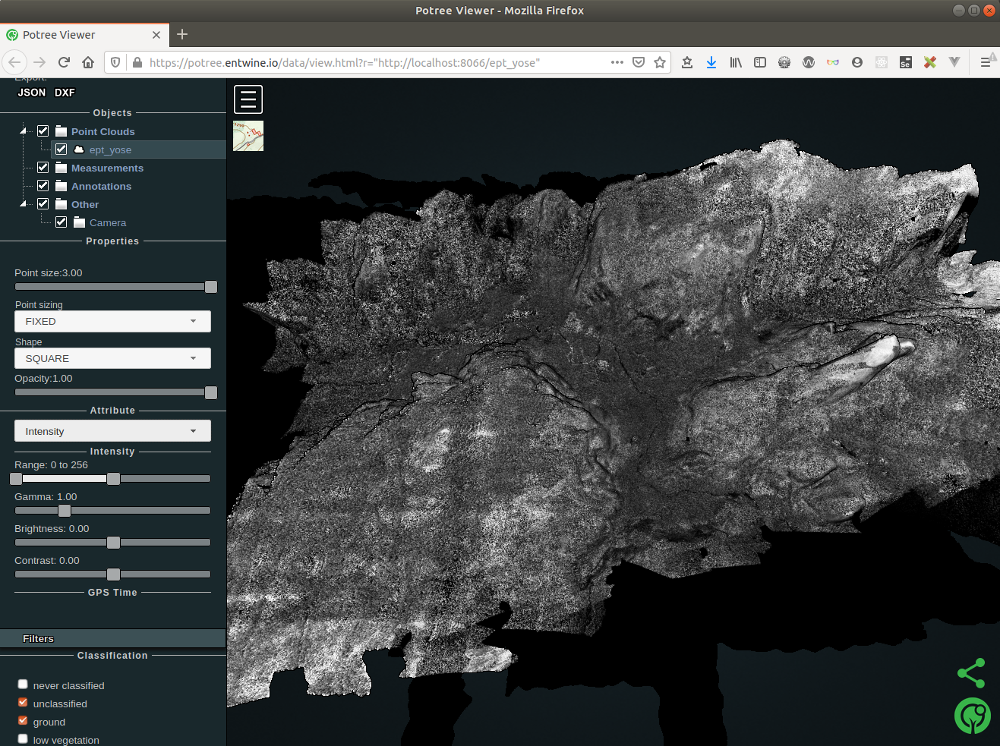Click the Point size slider handle

[210, 287]
